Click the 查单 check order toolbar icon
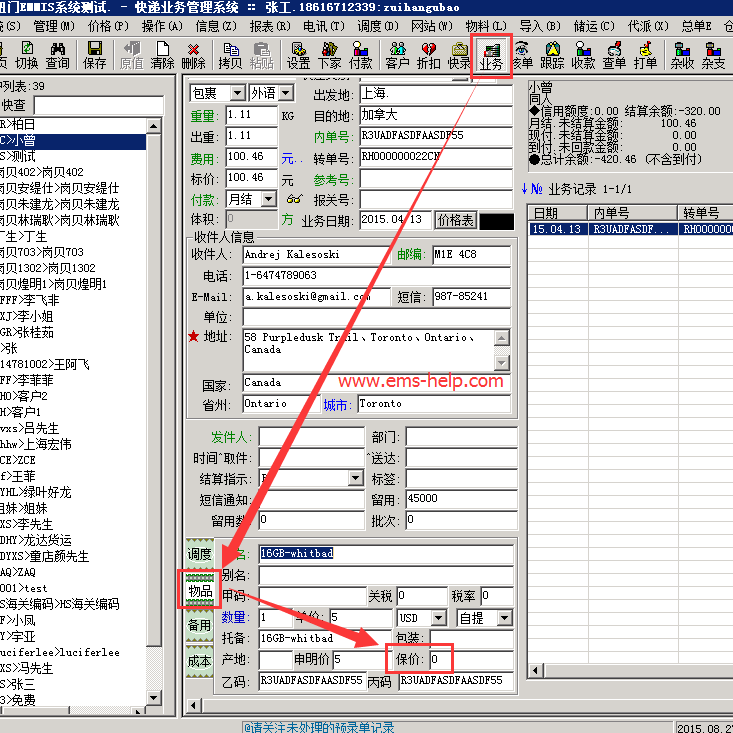Screen dimensions: 733x733 614,55
